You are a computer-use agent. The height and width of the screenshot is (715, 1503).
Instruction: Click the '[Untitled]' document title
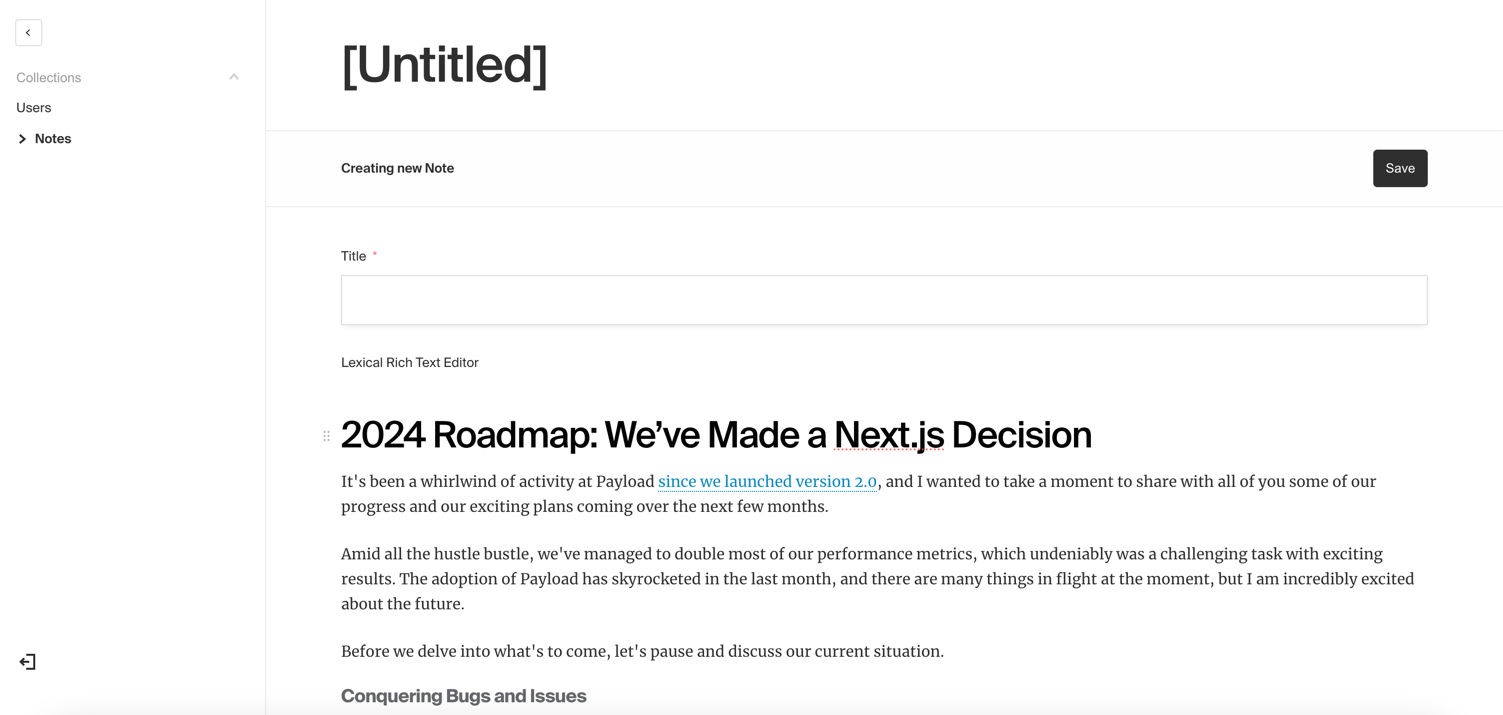coord(444,65)
